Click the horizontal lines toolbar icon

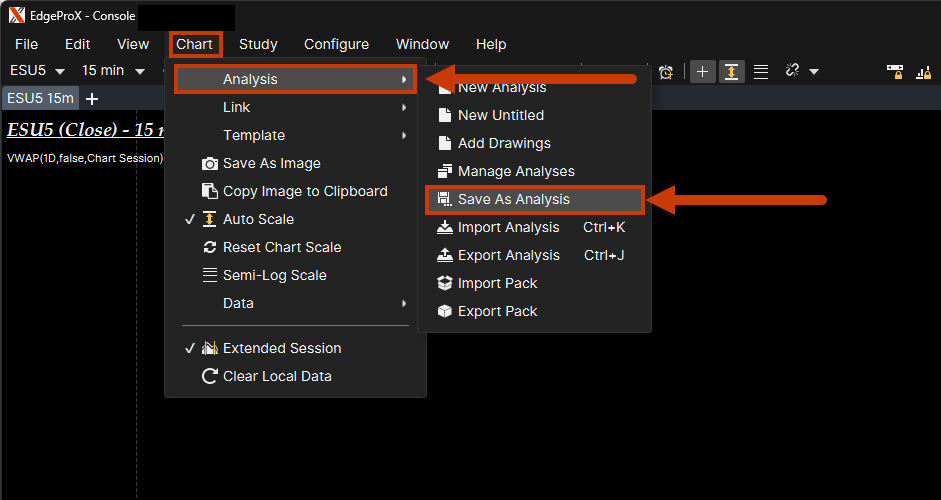[761, 71]
